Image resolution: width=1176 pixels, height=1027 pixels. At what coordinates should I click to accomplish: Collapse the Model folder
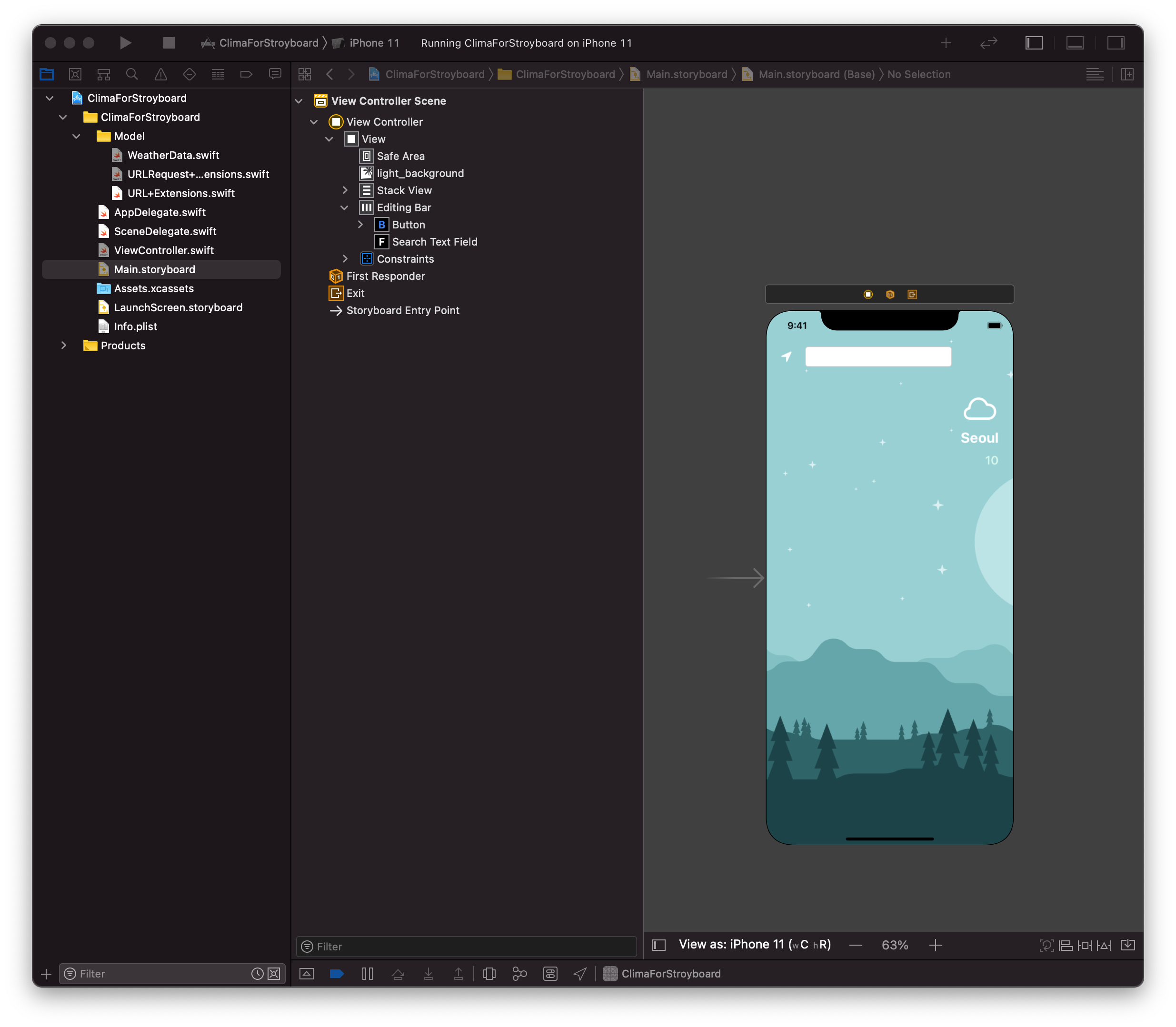[x=76, y=137]
